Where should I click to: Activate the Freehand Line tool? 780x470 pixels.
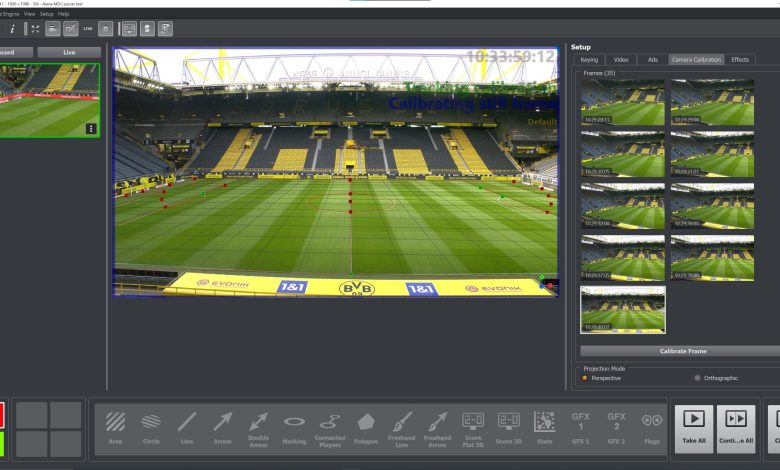401,427
